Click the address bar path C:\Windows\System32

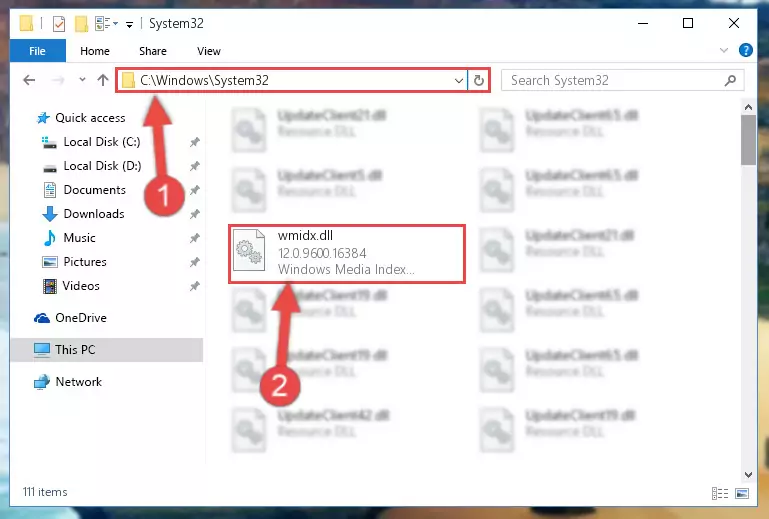pyautogui.click(x=204, y=80)
